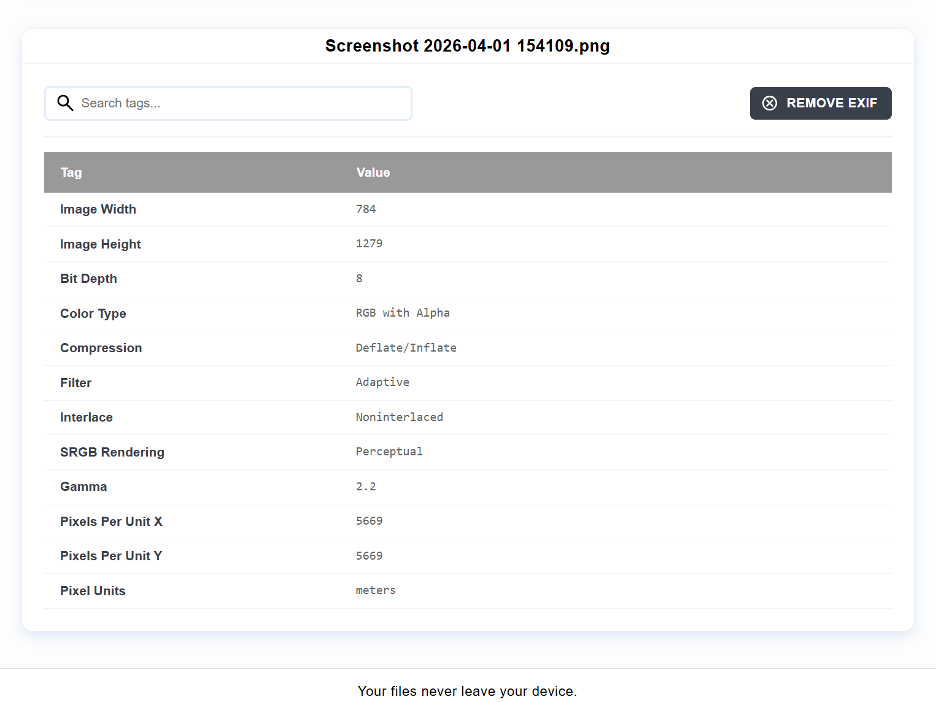Click the Tag column header
The height and width of the screenshot is (702, 936).
71,172
